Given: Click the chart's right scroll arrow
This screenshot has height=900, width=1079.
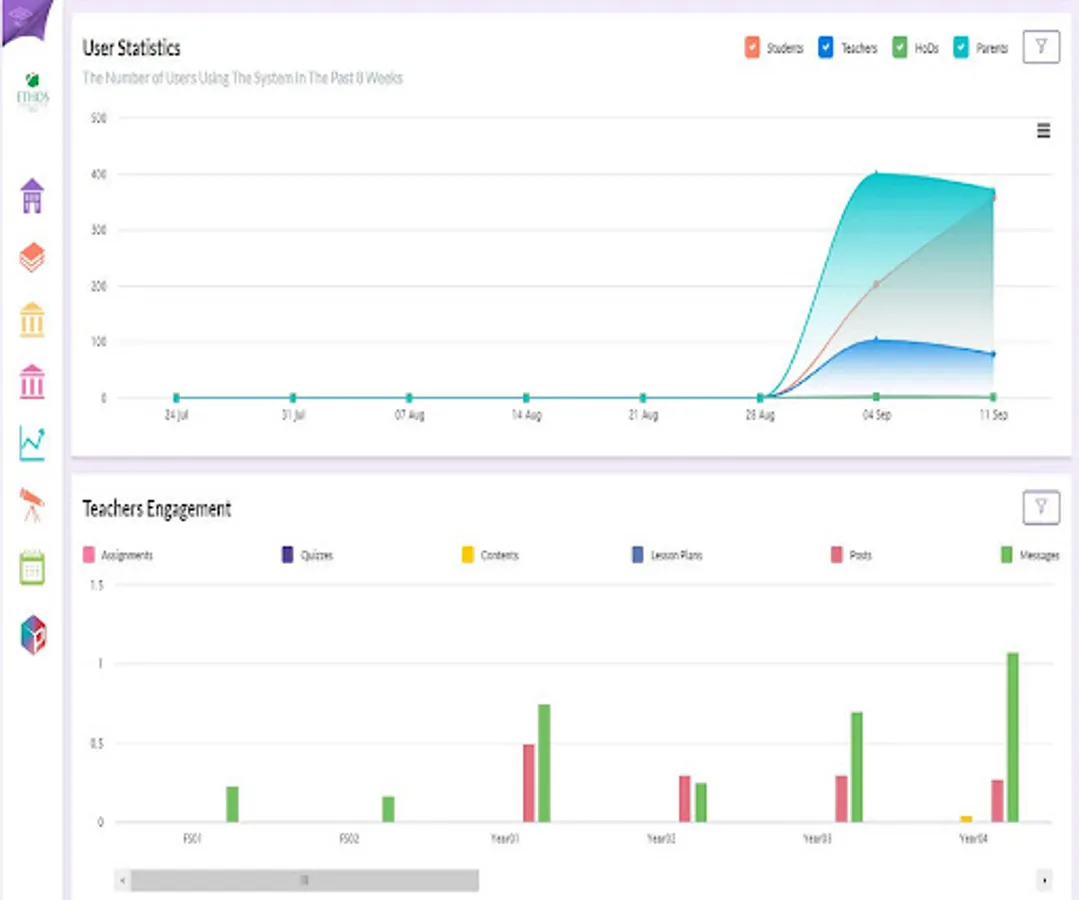Looking at the screenshot, I should click(1045, 880).
